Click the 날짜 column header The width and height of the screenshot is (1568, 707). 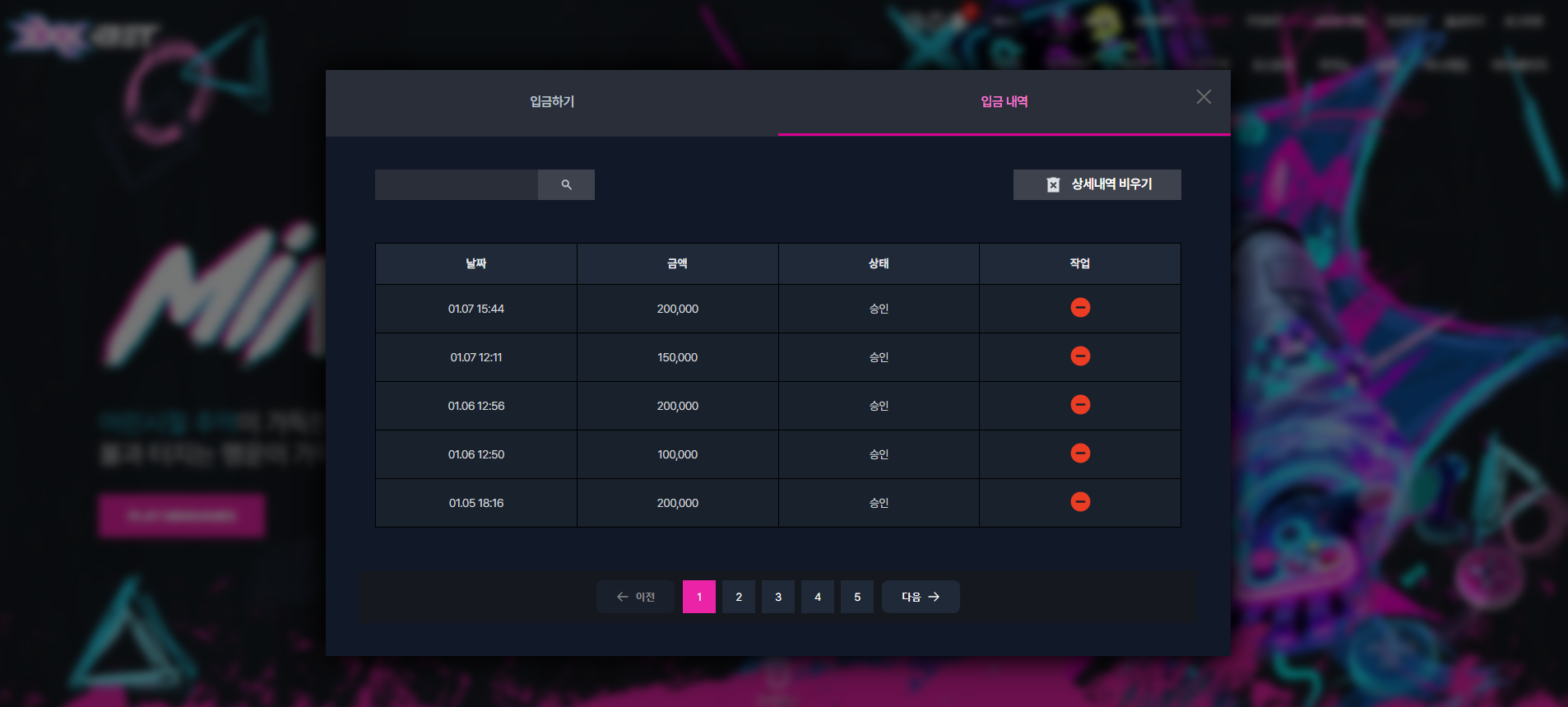(x=476, y=263)
